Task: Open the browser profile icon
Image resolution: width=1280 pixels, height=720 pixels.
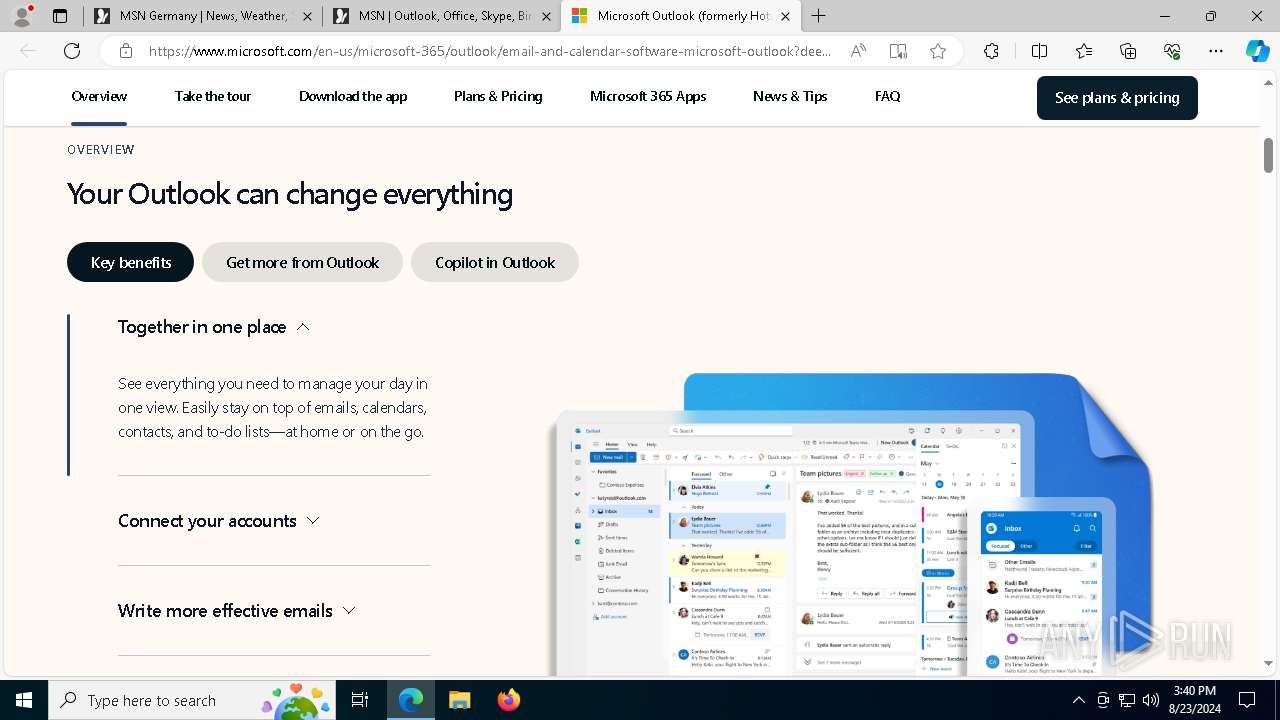Action: coord(22,16)
